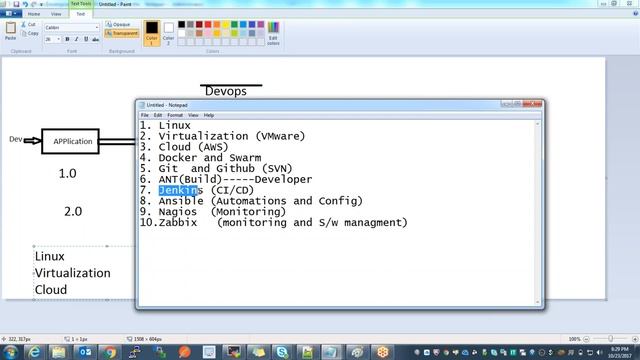This screenshot has width=640, height=360.
Task: Click the Save icon in quick access toolbar
Action: click(x=16, y=4)
